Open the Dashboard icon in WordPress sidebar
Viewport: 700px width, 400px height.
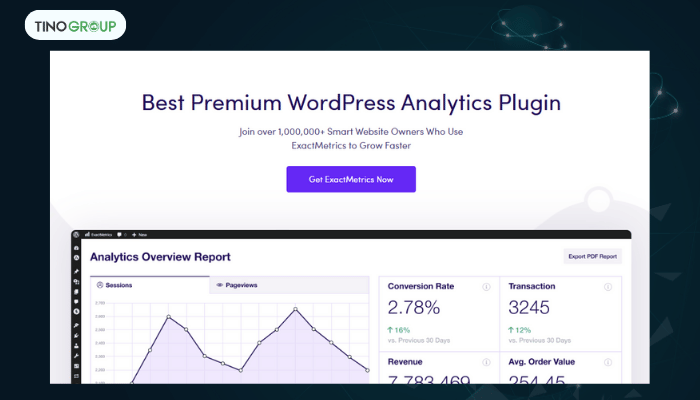tap(76, 247)
